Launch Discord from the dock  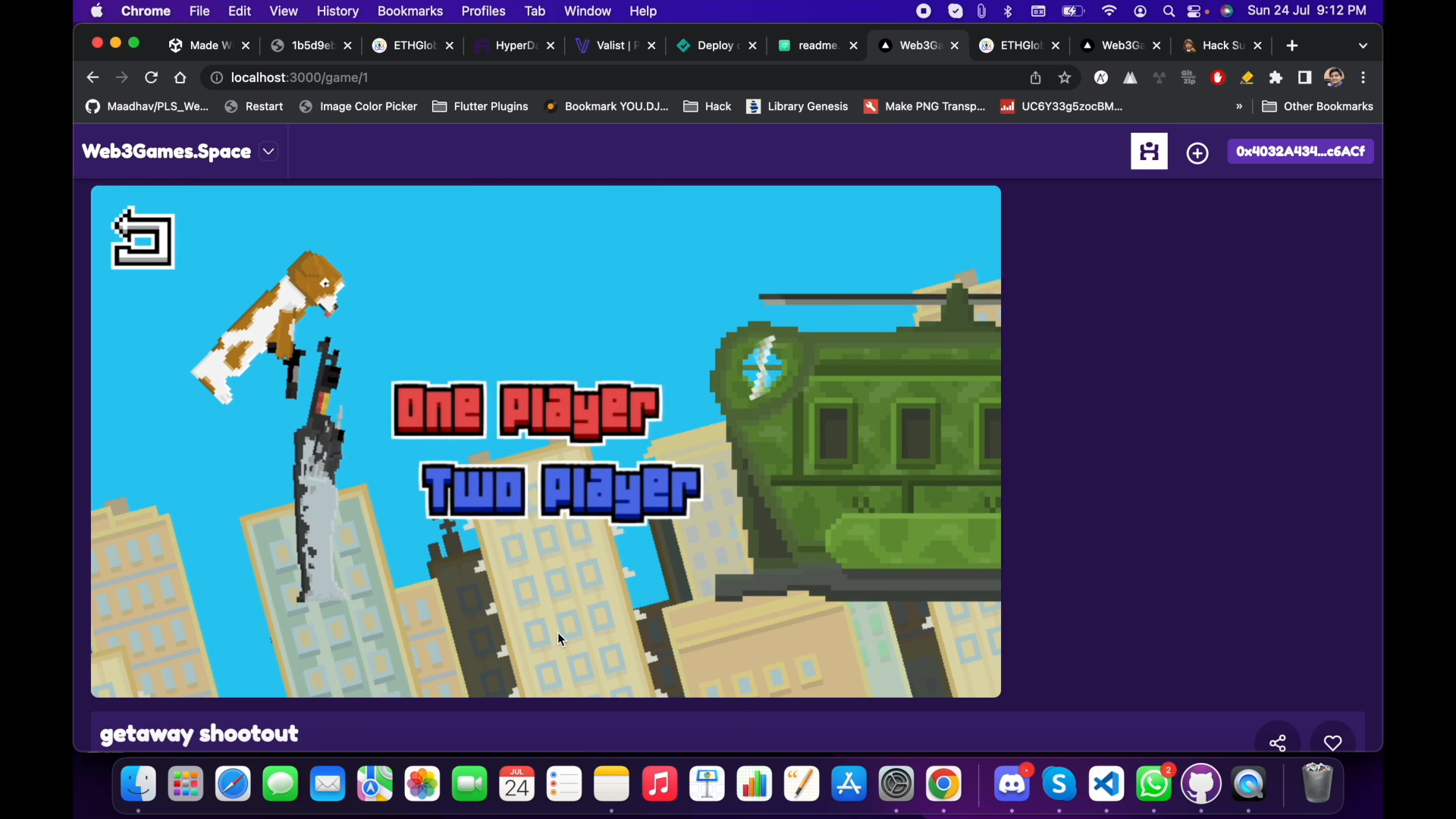(x=1013, y=784)
